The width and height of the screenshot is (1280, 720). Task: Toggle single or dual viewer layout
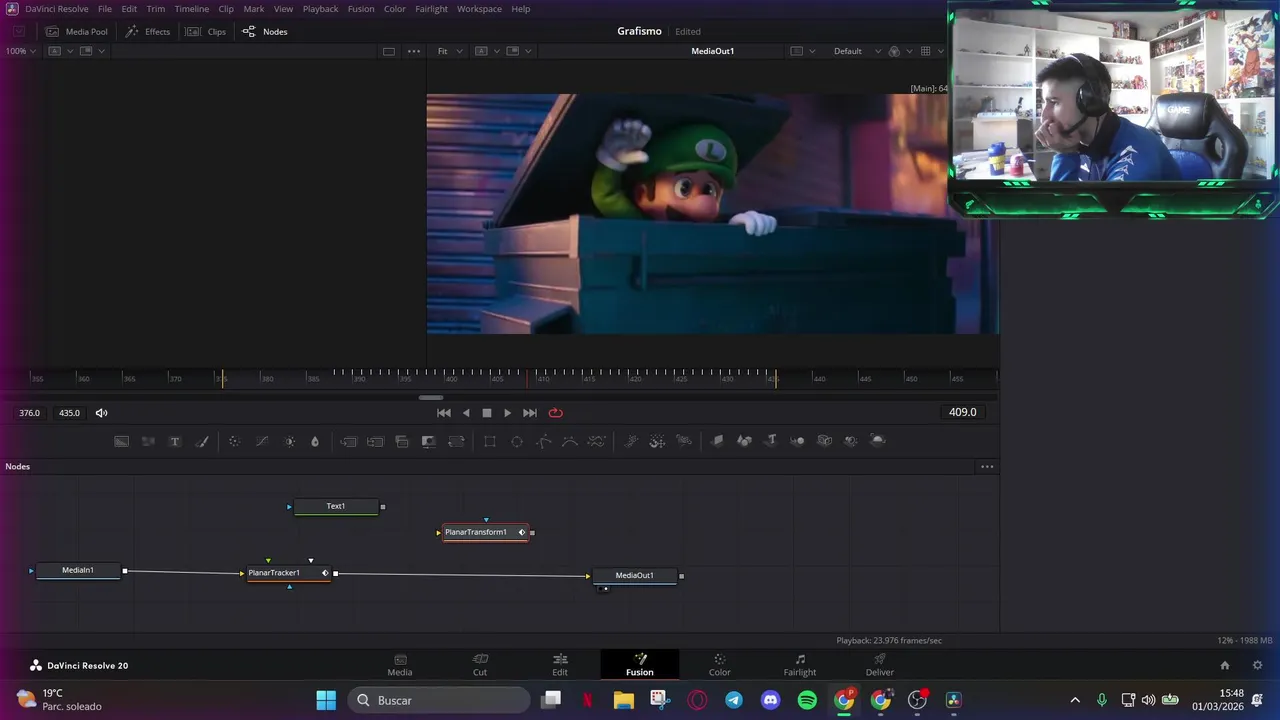[x=389, y=51]
